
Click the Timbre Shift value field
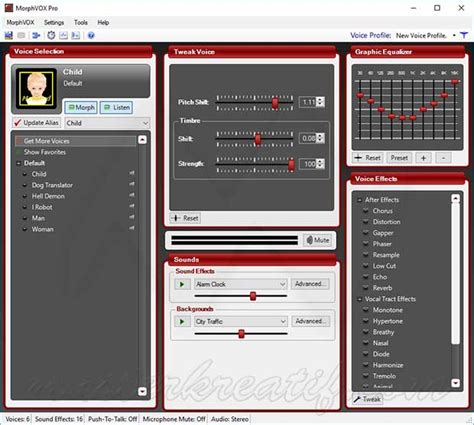point(308,138)
